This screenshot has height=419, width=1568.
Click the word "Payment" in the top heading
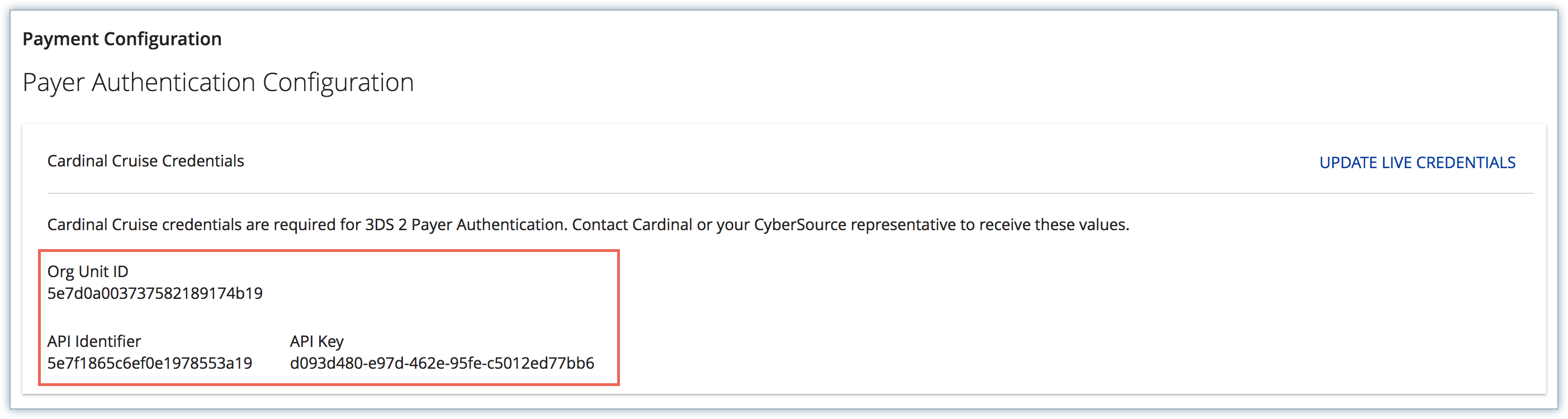point(60,39)
